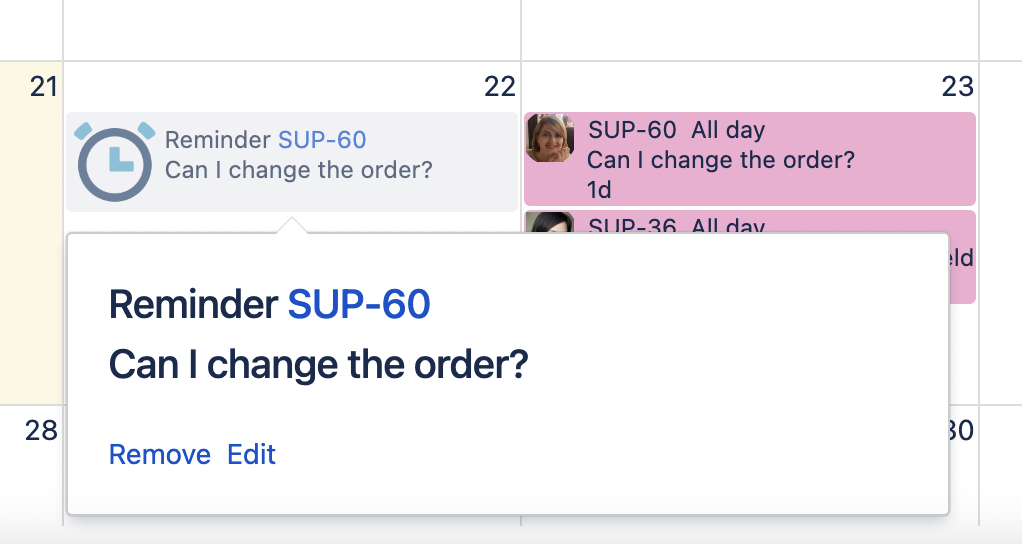
Task: Edit the SUP-60 reminder
Action: (x=252, y=455)
